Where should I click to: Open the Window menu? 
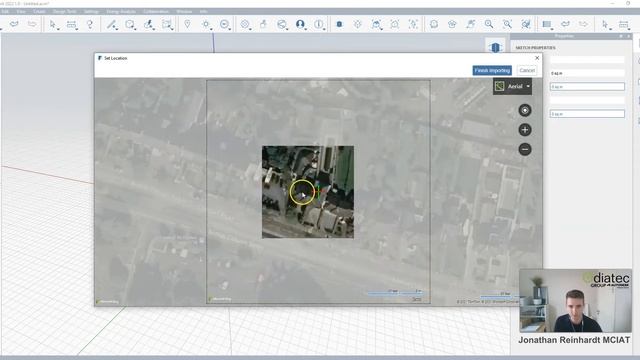click(x=184, y=11)
